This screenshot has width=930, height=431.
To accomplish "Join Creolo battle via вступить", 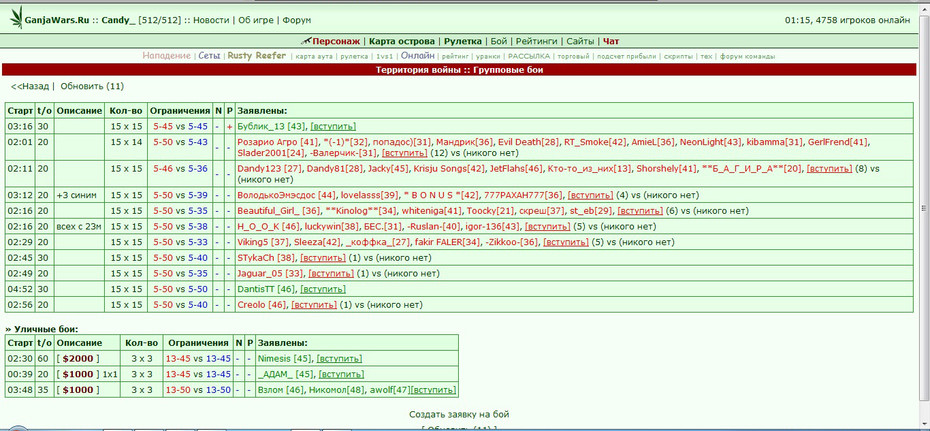I will [x=314, y=305].
